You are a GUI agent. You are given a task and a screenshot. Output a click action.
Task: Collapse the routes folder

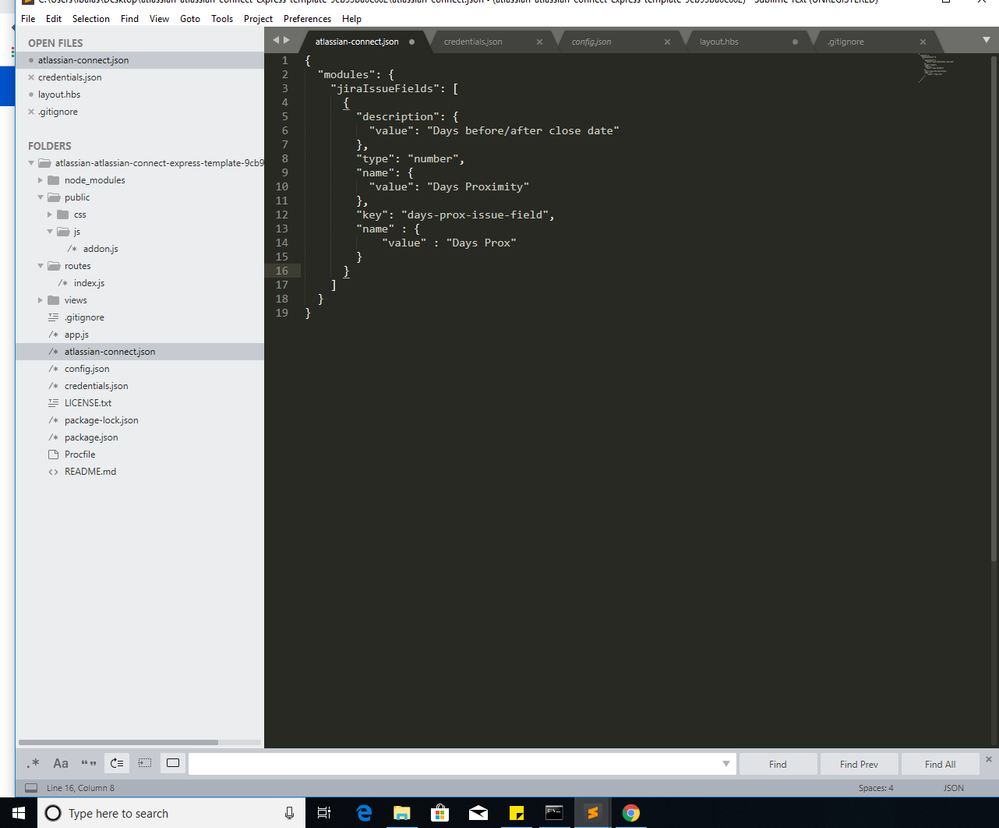[40, 266]
